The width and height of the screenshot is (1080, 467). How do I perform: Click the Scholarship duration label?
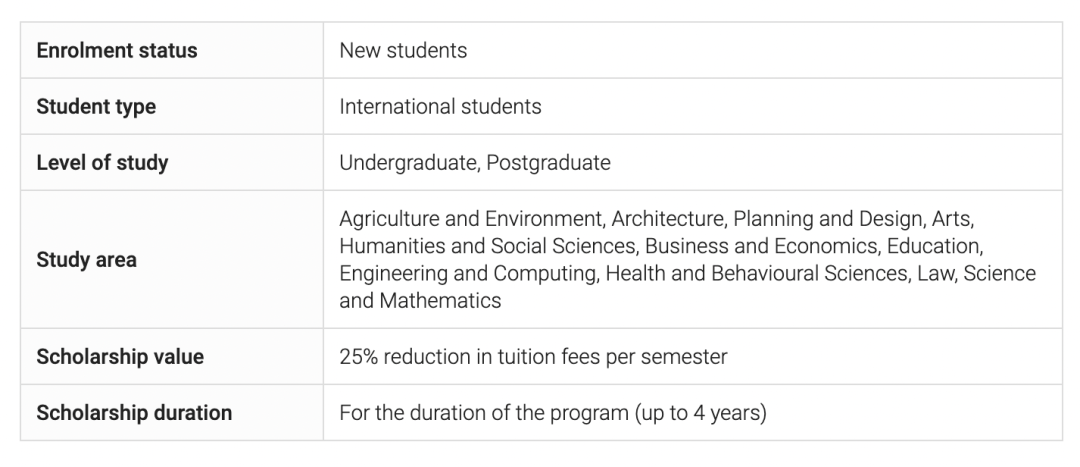point(134,413)
